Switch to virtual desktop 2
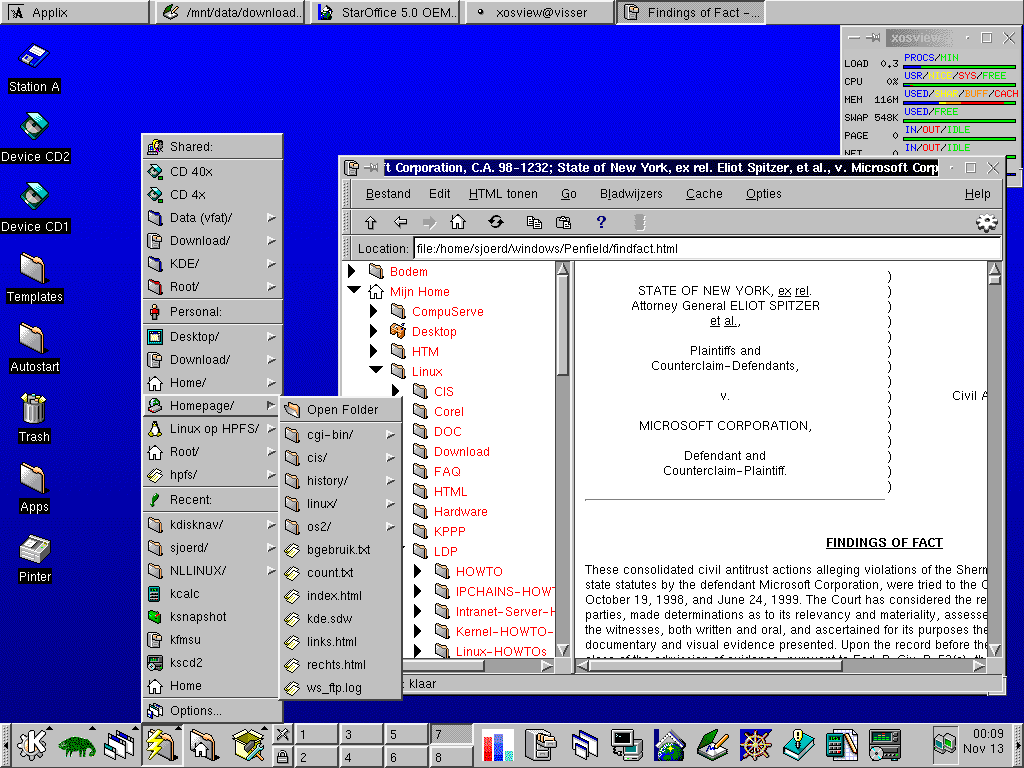1024x768 pixels. click(x=315, y=757)
